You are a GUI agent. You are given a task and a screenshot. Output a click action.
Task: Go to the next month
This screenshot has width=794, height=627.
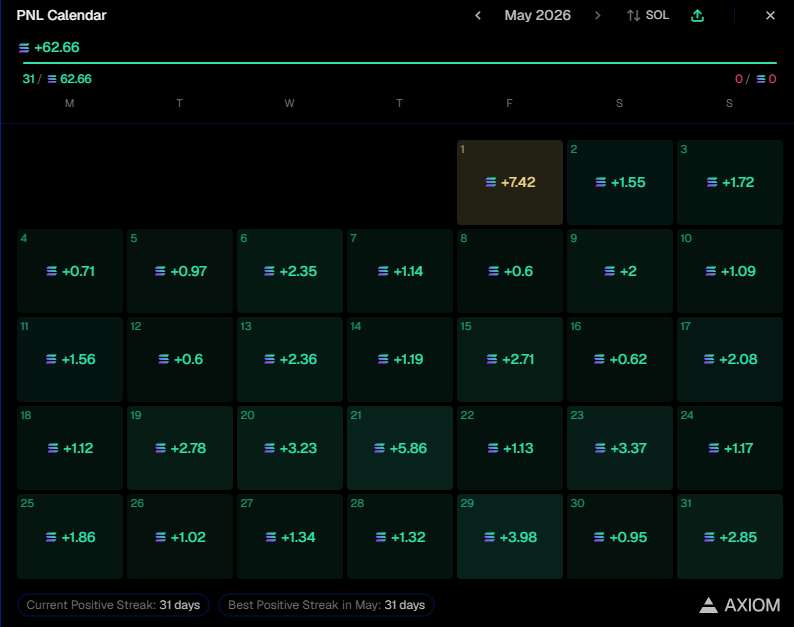(x=598, y=16)
